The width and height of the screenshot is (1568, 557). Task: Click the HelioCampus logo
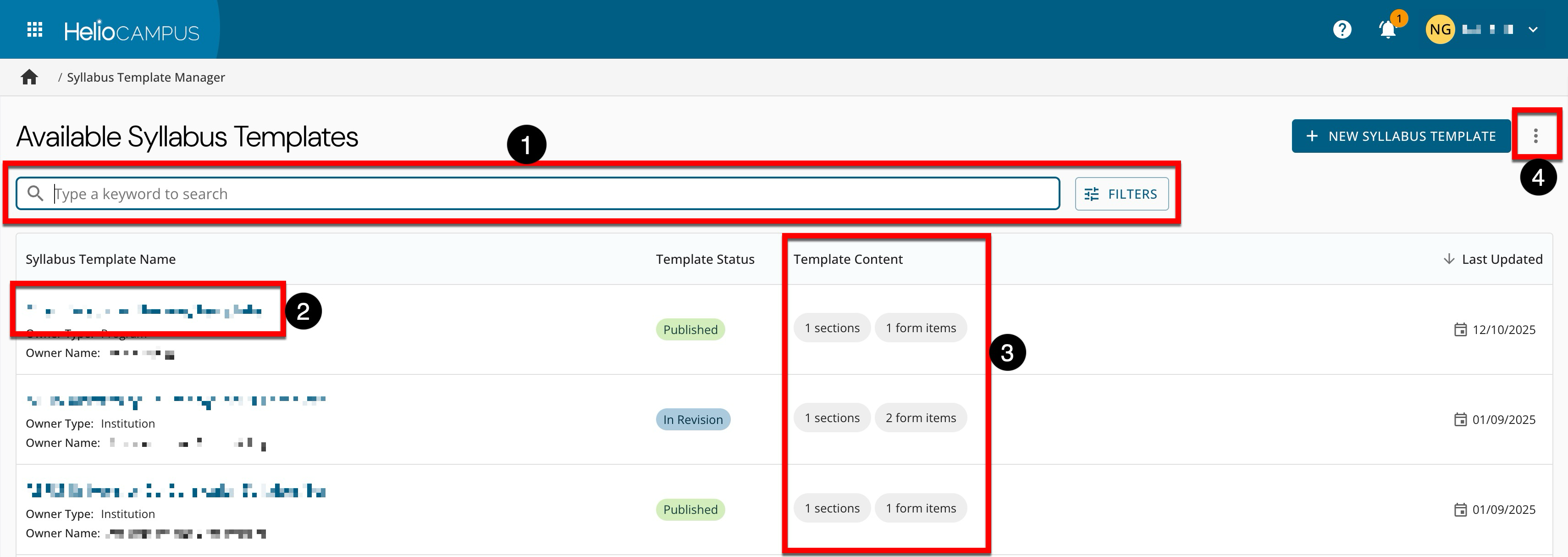pyautogui.click(x=132, y=31)
